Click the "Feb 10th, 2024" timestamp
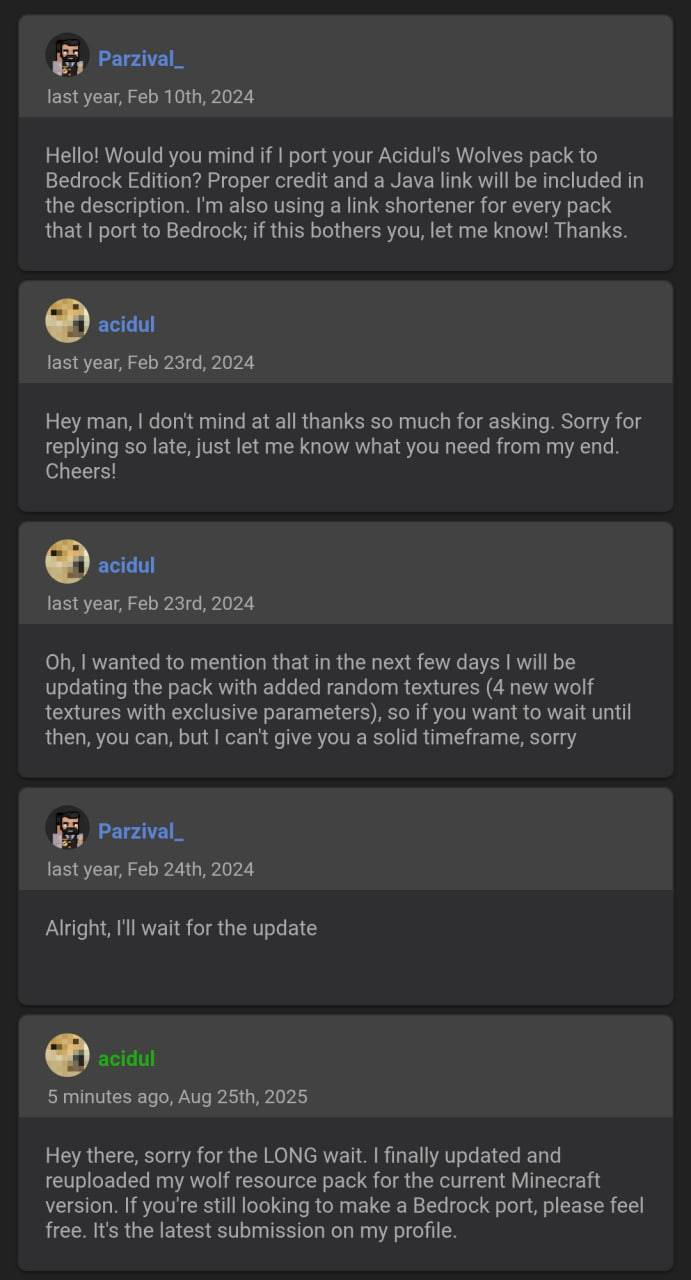Viewport: 691px width, 1280px height. pyautogui.click(x=150, y=97)
